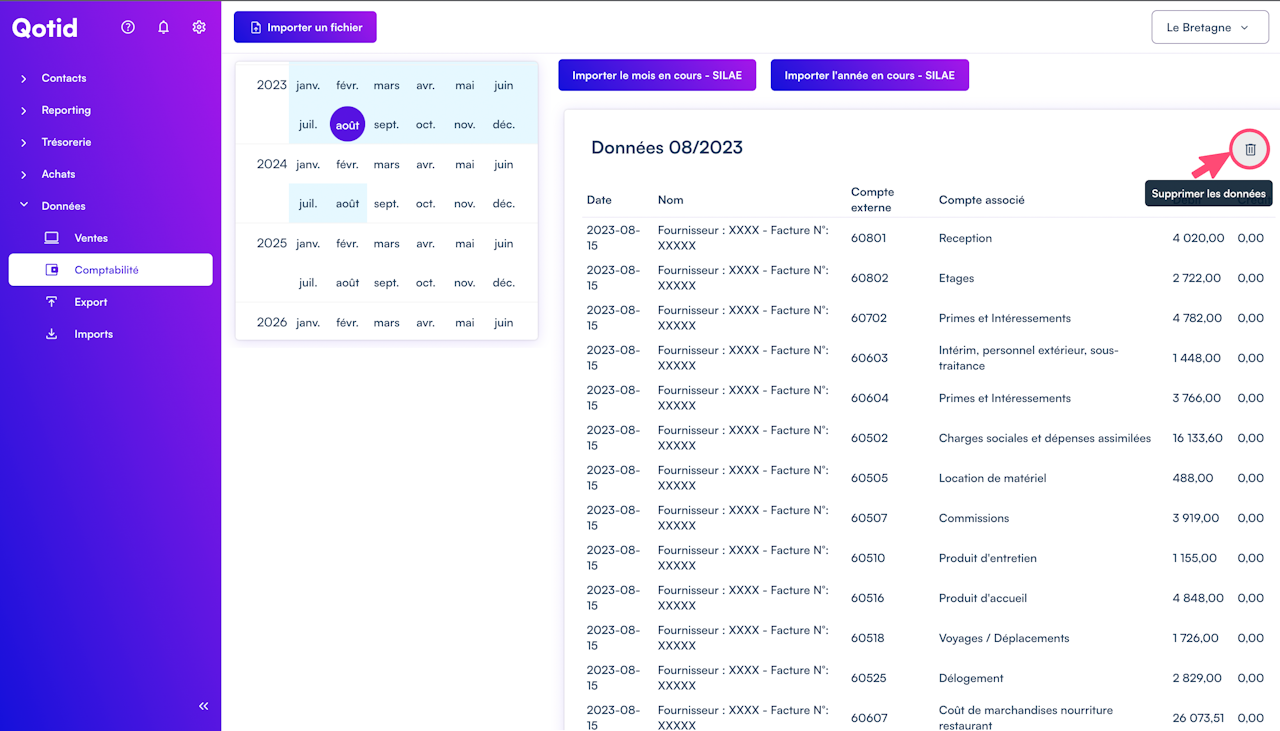Open the settings gear icon
This screenshot has height=731, width=1280.
(x=199, y=27)
